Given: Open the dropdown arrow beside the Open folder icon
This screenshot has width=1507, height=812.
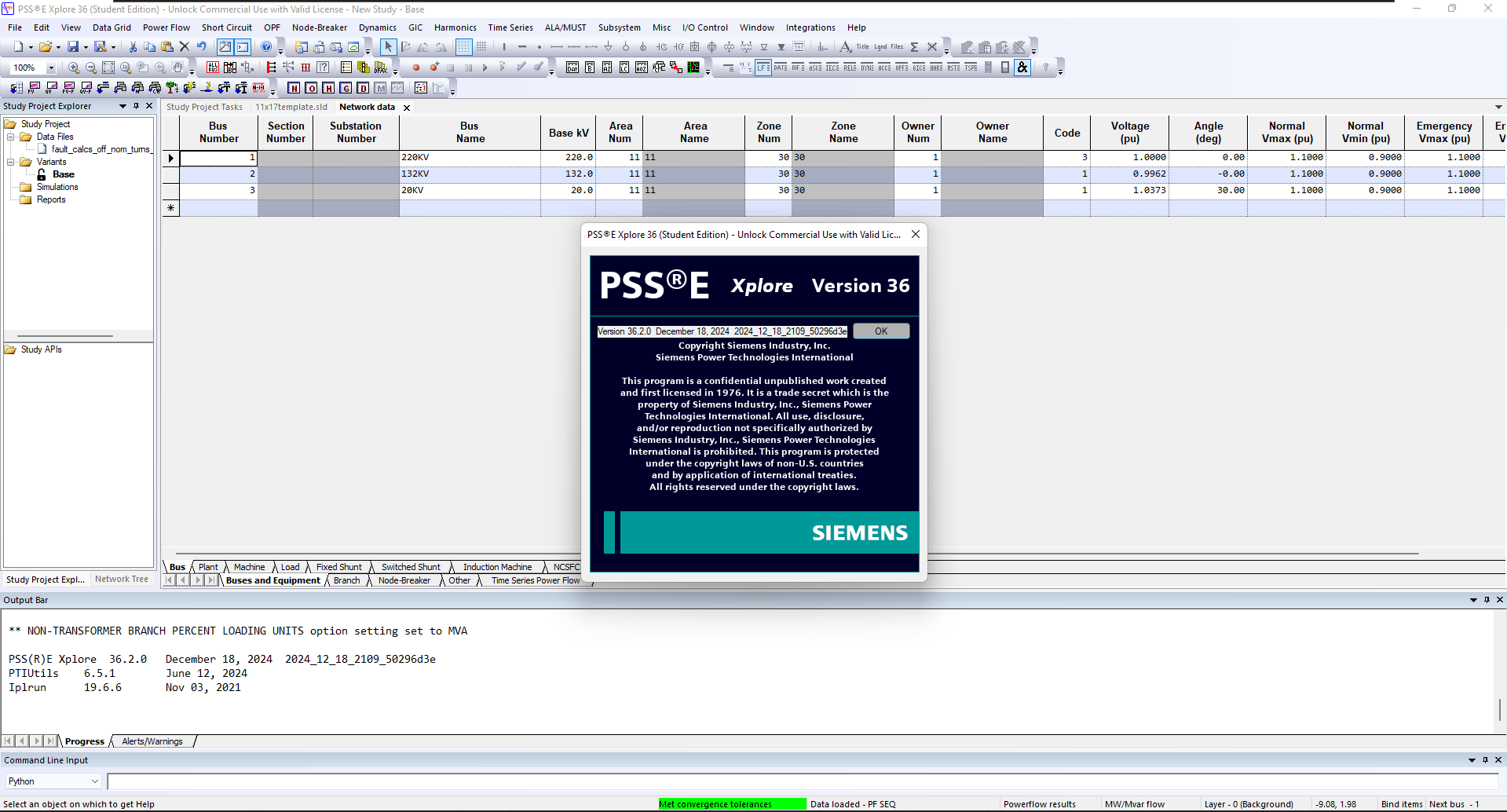Looking at the screenshot, I should coord(58,48).
